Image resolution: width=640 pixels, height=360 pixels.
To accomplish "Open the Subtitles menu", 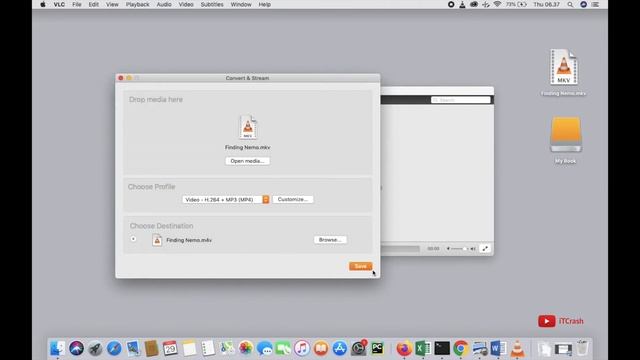I will click(212, 4).
